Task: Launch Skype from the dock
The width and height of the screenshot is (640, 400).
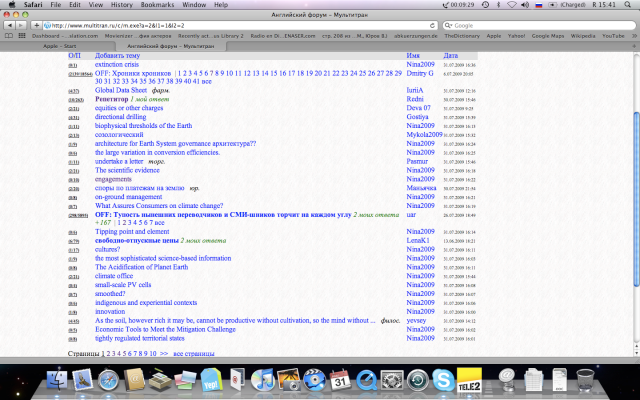Action: pyautogui.click(x=443, y=380)
